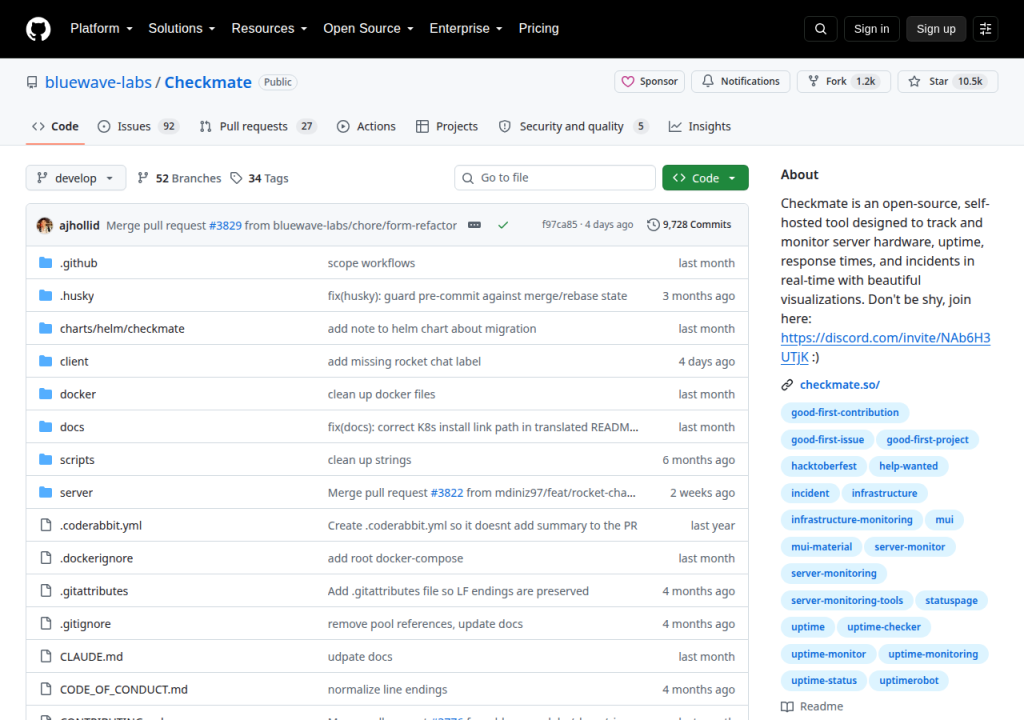Click the Sign up button

point(936,29)
